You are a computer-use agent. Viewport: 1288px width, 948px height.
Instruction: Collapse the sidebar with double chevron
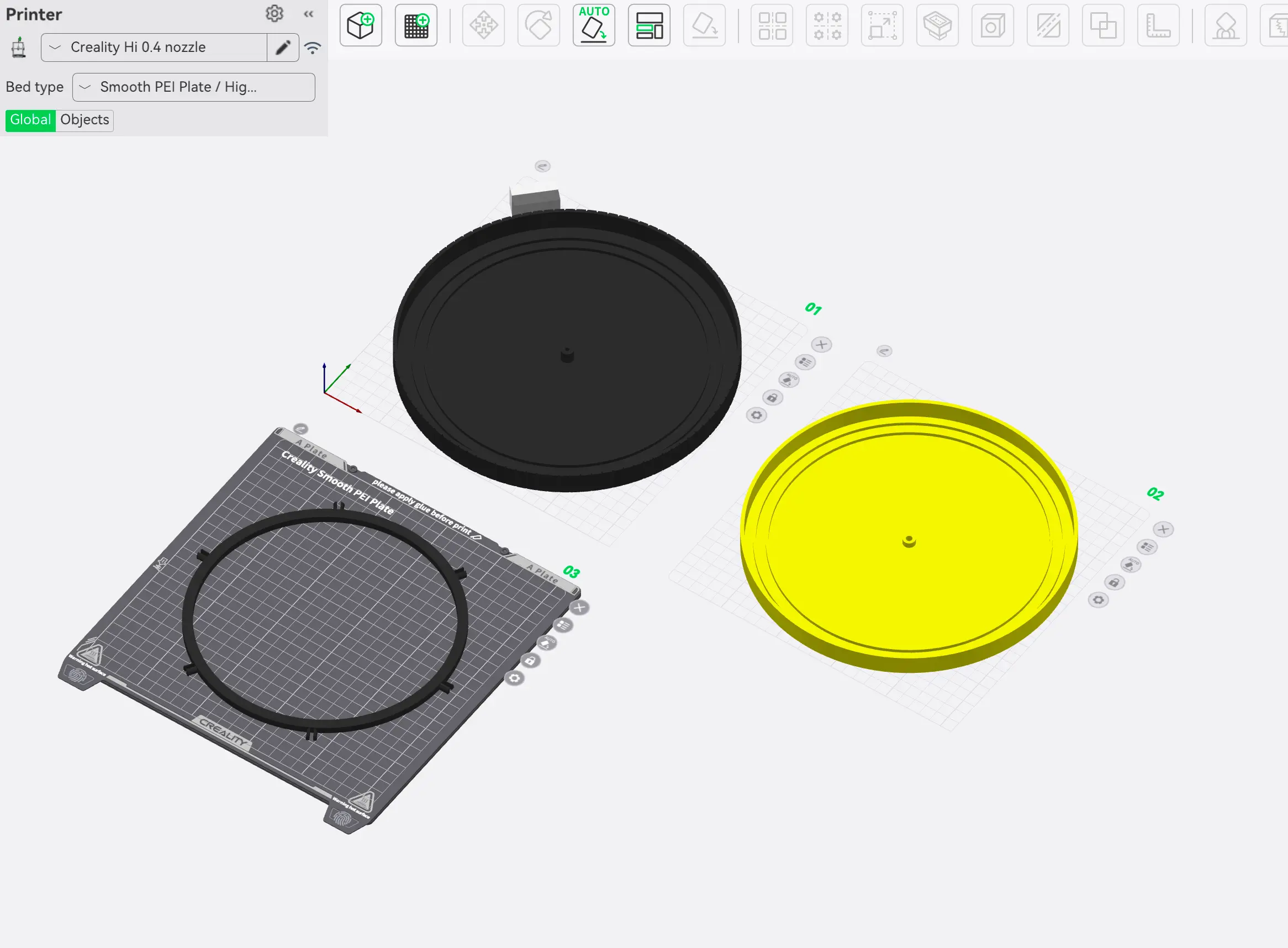[309, 14]
